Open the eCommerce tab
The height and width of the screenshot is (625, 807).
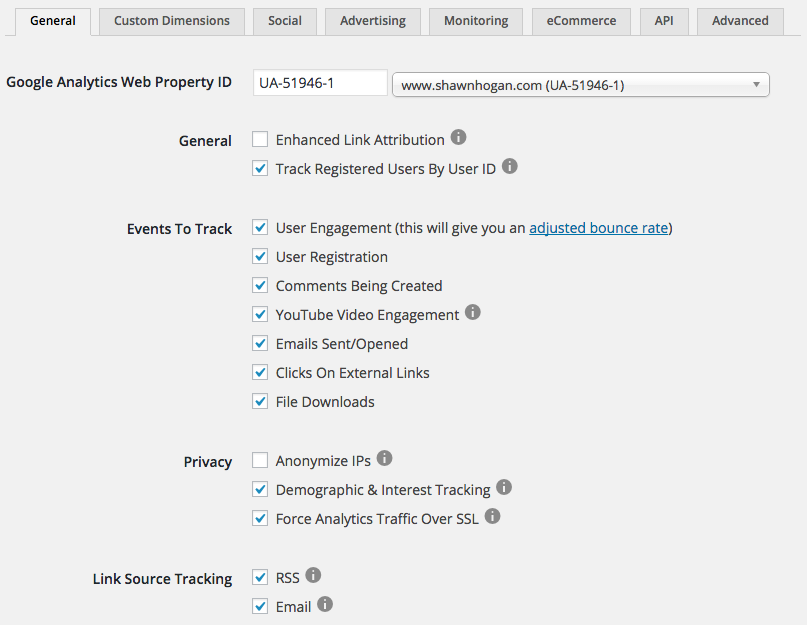coord(582,21)
